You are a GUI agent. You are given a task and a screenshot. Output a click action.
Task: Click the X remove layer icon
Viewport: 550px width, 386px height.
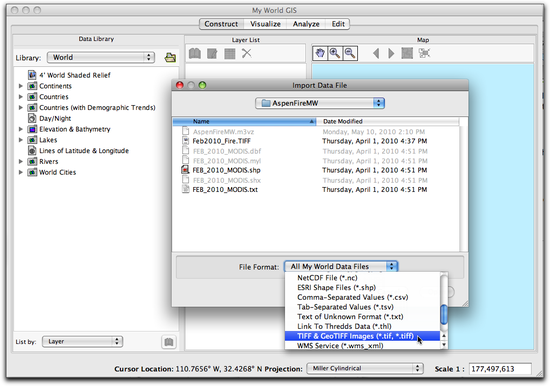click(247, 53)
